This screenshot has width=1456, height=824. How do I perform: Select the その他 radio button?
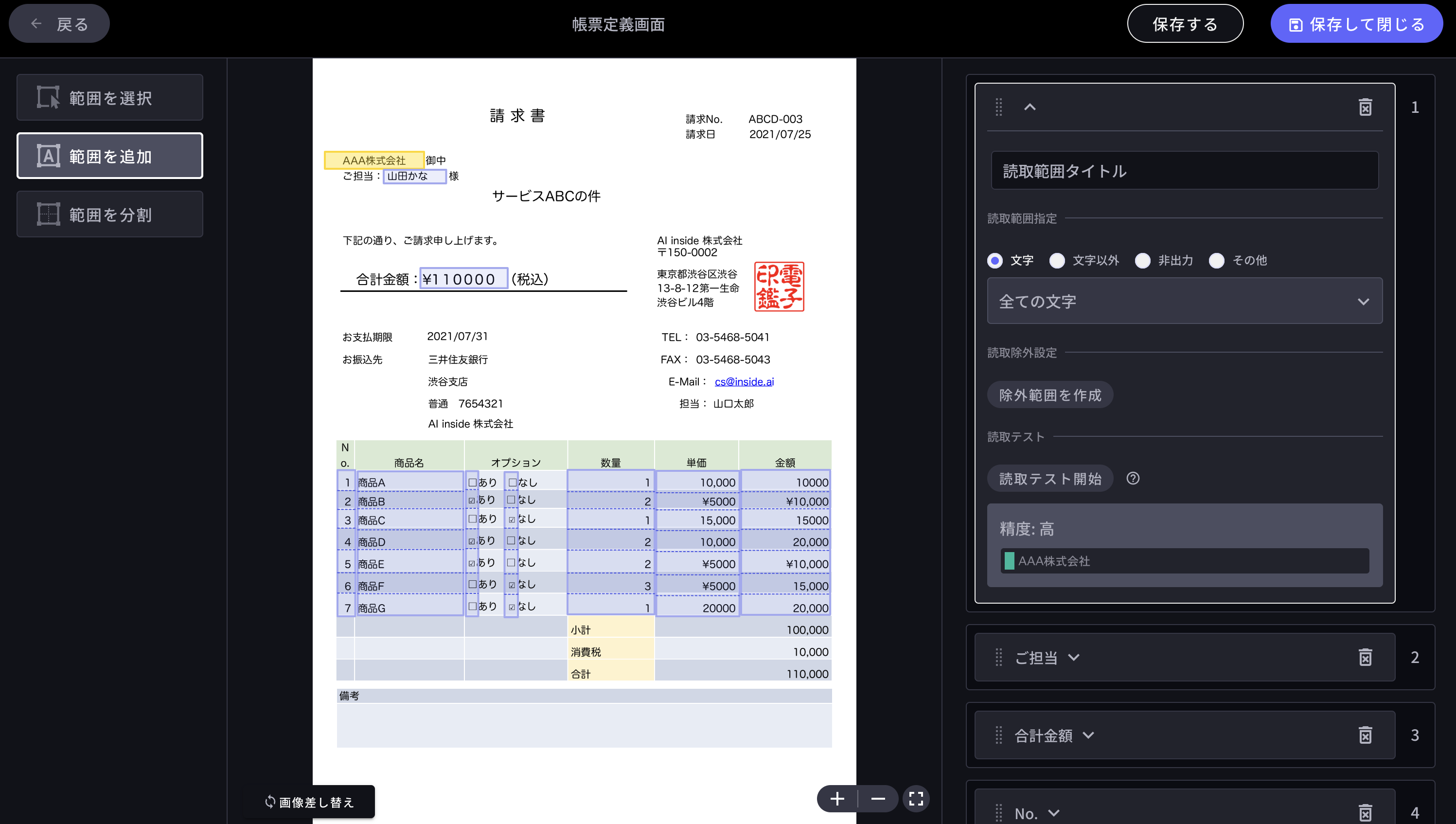coord(1216,260)
